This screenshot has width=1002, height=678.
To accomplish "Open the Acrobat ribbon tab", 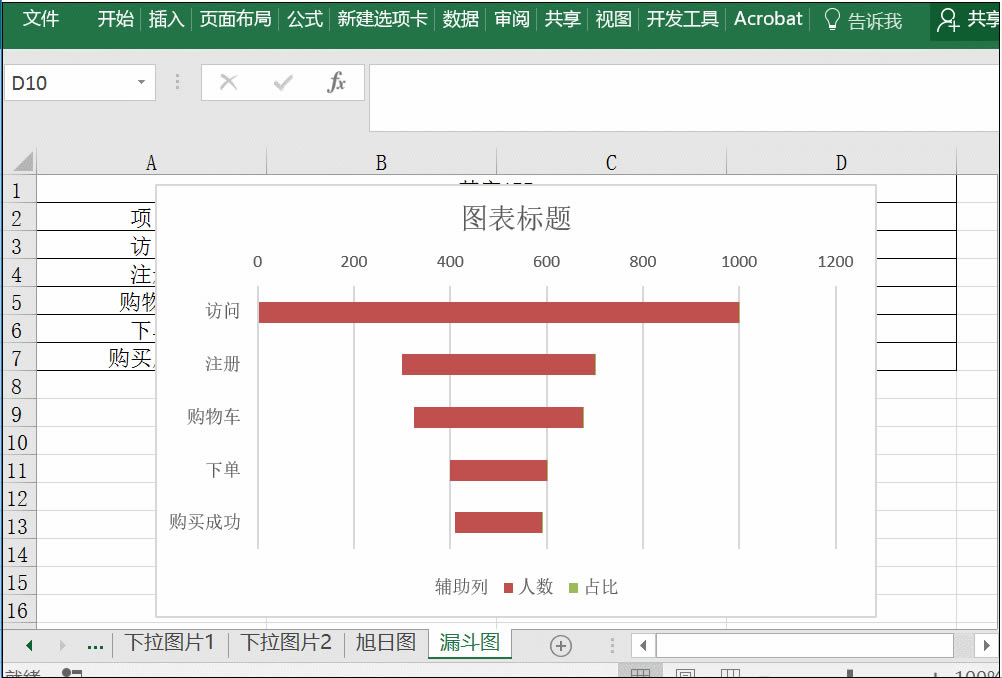I will coord(767,19).
